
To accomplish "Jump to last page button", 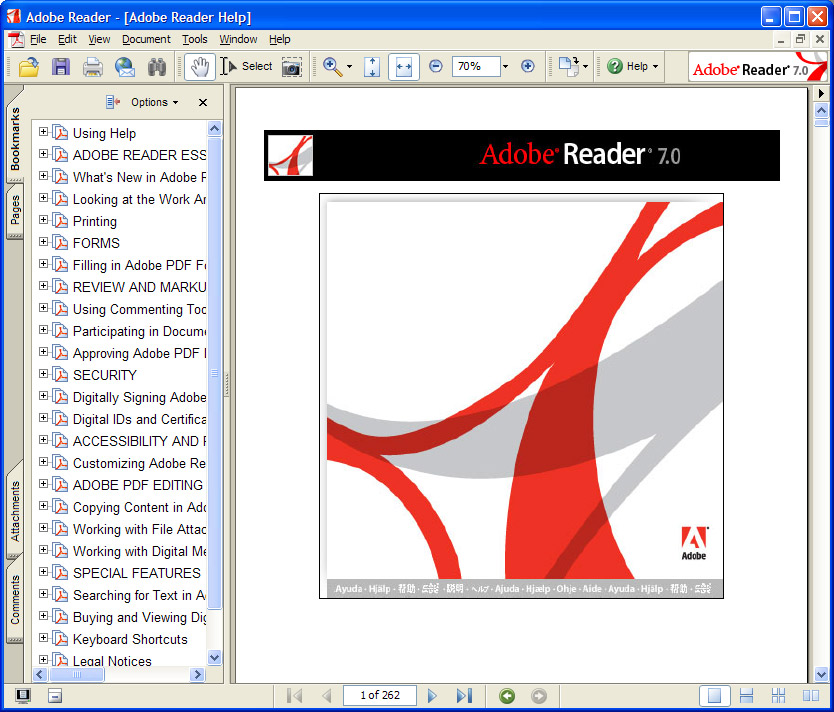I will coord(464,696).
